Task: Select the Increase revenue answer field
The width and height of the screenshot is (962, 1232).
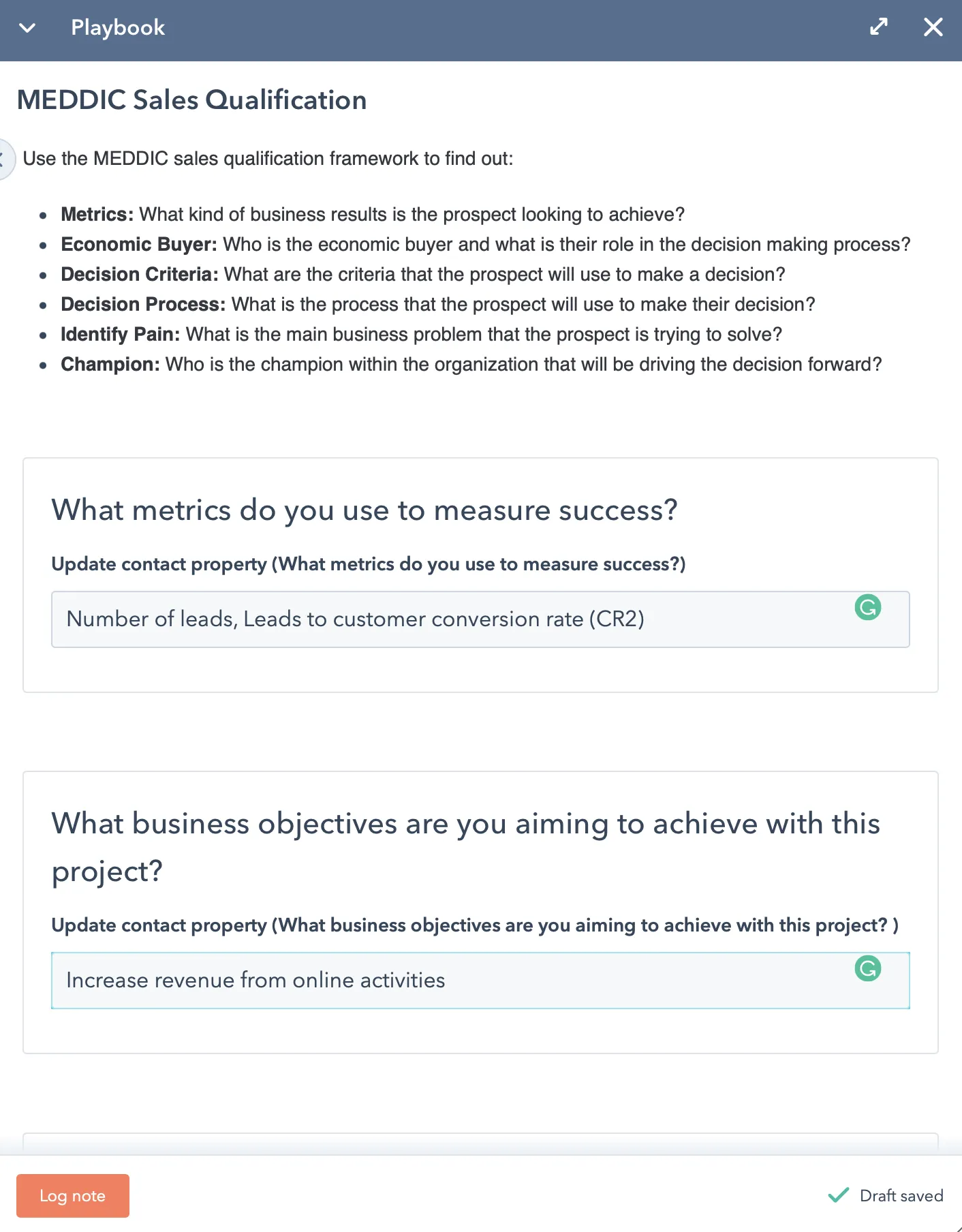Action: (x=480, y=981)
